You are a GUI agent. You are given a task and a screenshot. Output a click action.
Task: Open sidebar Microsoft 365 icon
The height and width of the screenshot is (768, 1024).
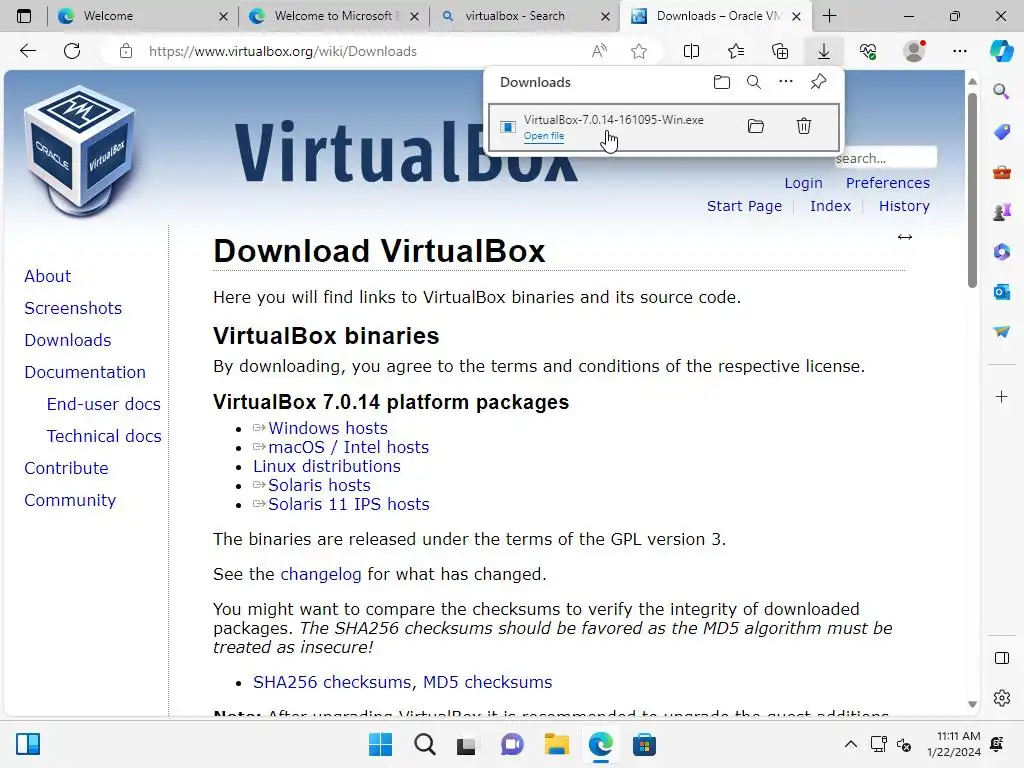point(1002,251)
